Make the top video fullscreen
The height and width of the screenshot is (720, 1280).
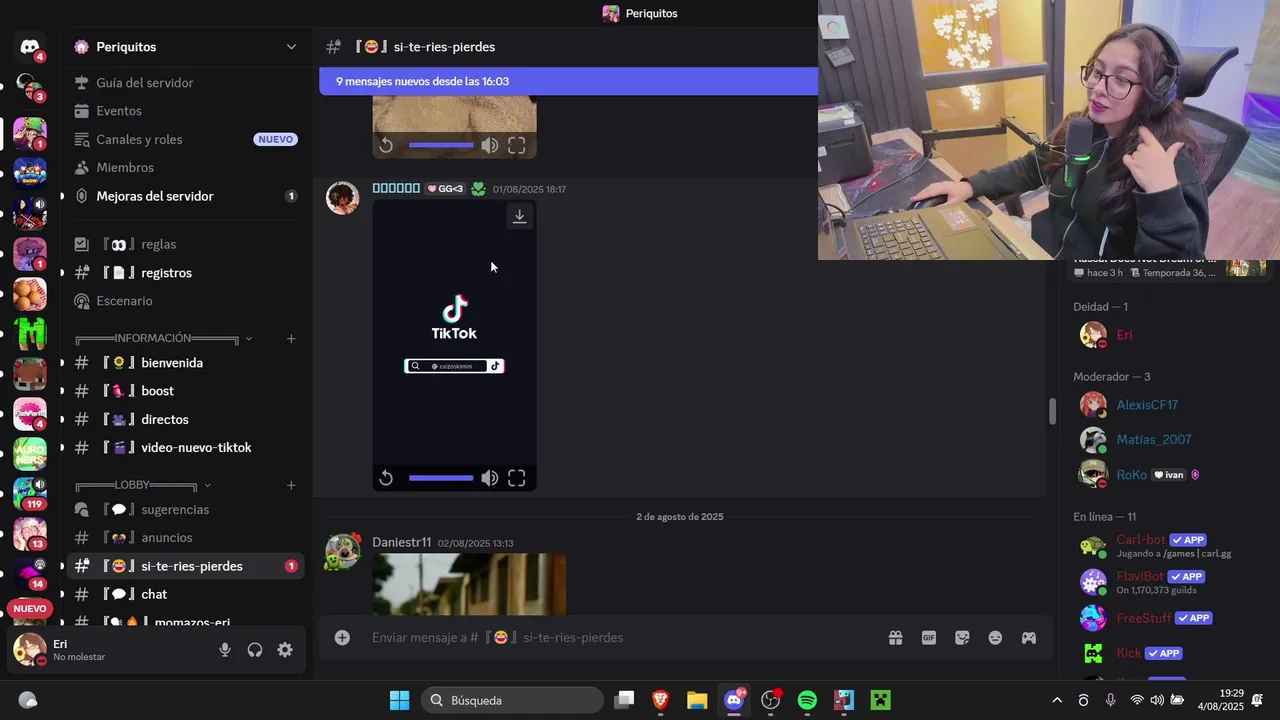tap(516, 146)
